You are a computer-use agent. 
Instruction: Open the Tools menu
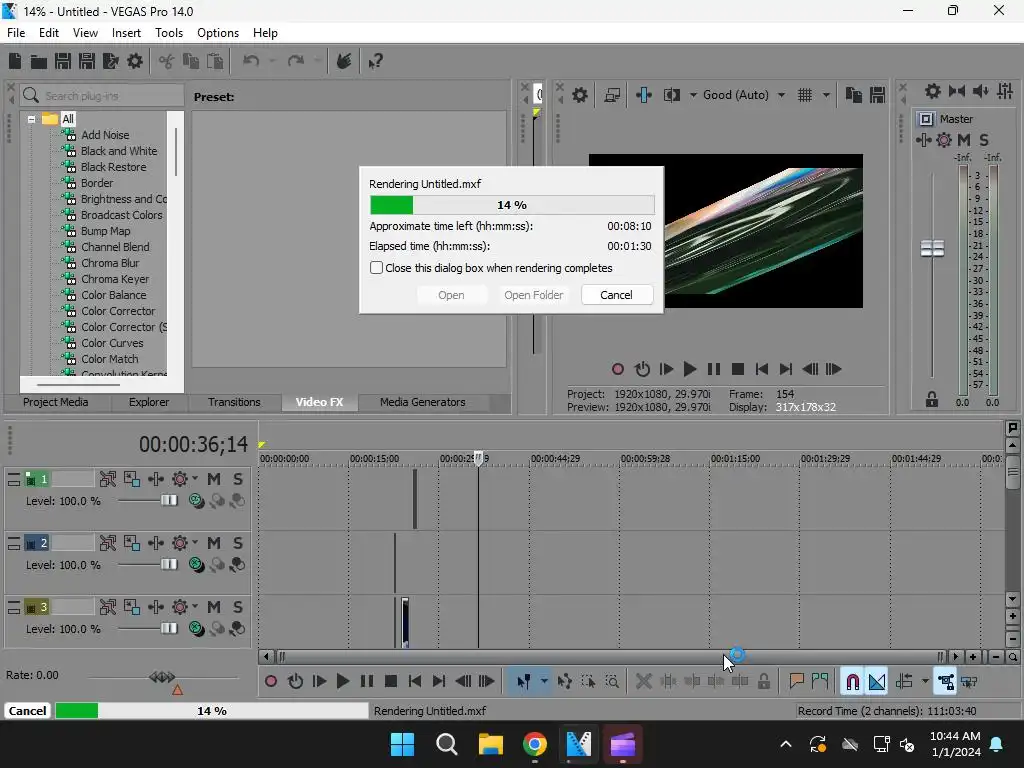[168, 33]
